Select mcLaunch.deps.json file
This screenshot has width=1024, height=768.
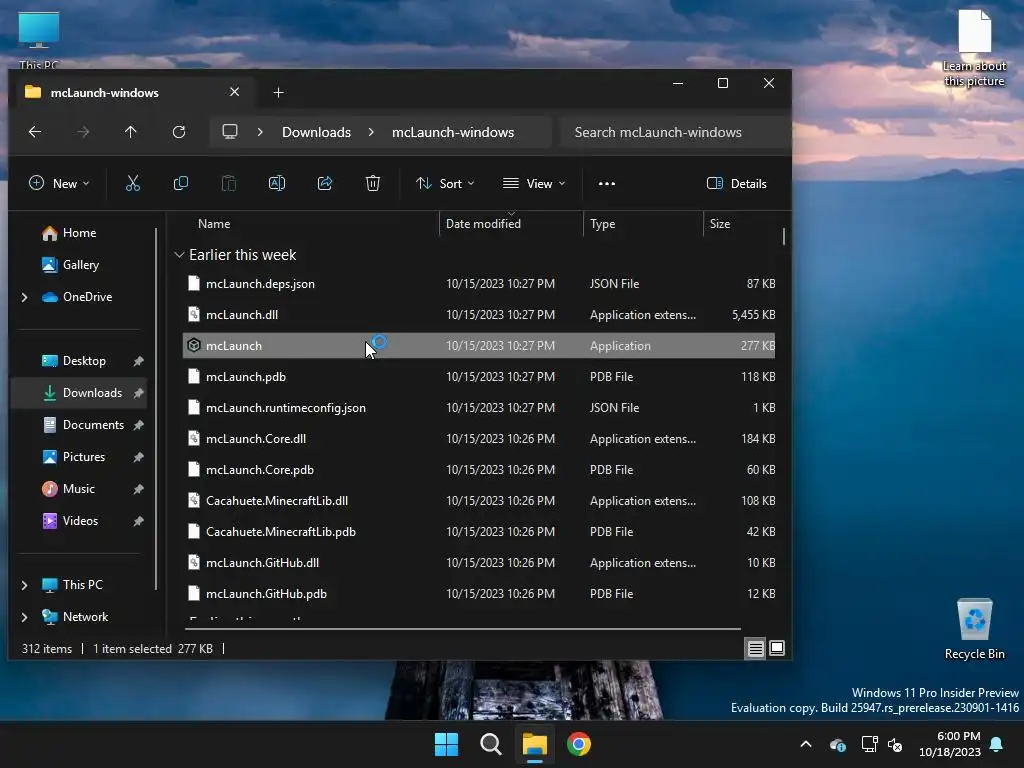[479, 284]
